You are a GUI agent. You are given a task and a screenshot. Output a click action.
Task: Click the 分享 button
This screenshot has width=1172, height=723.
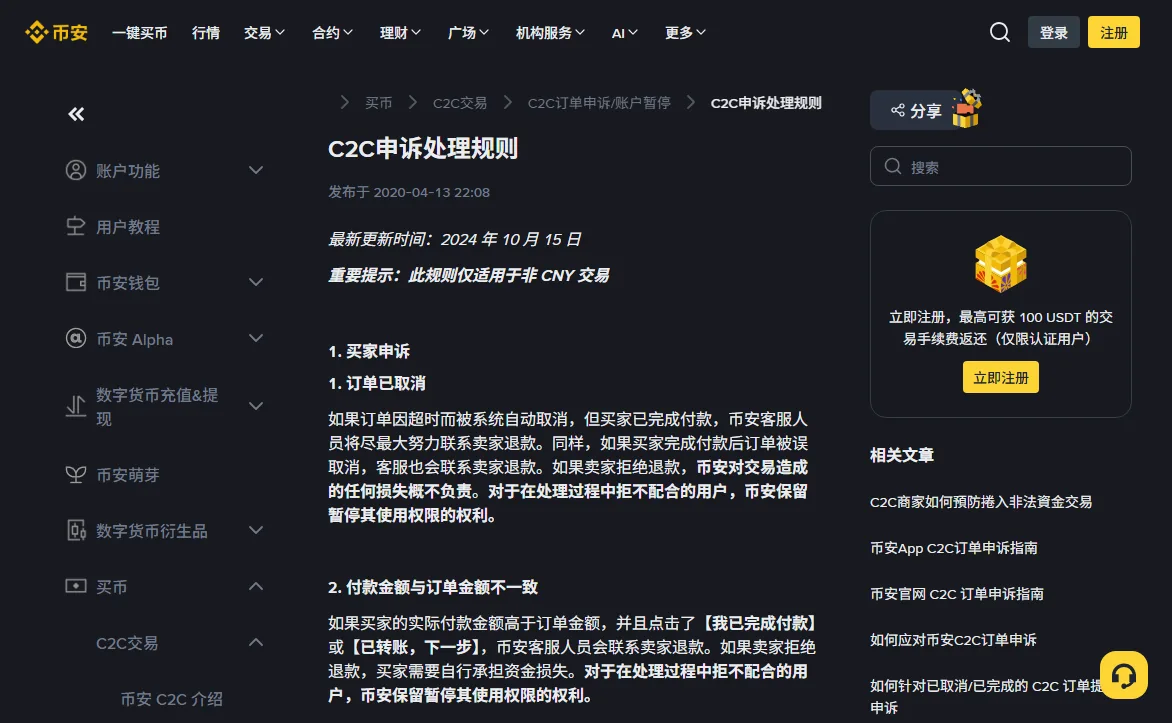pos(916,111)
